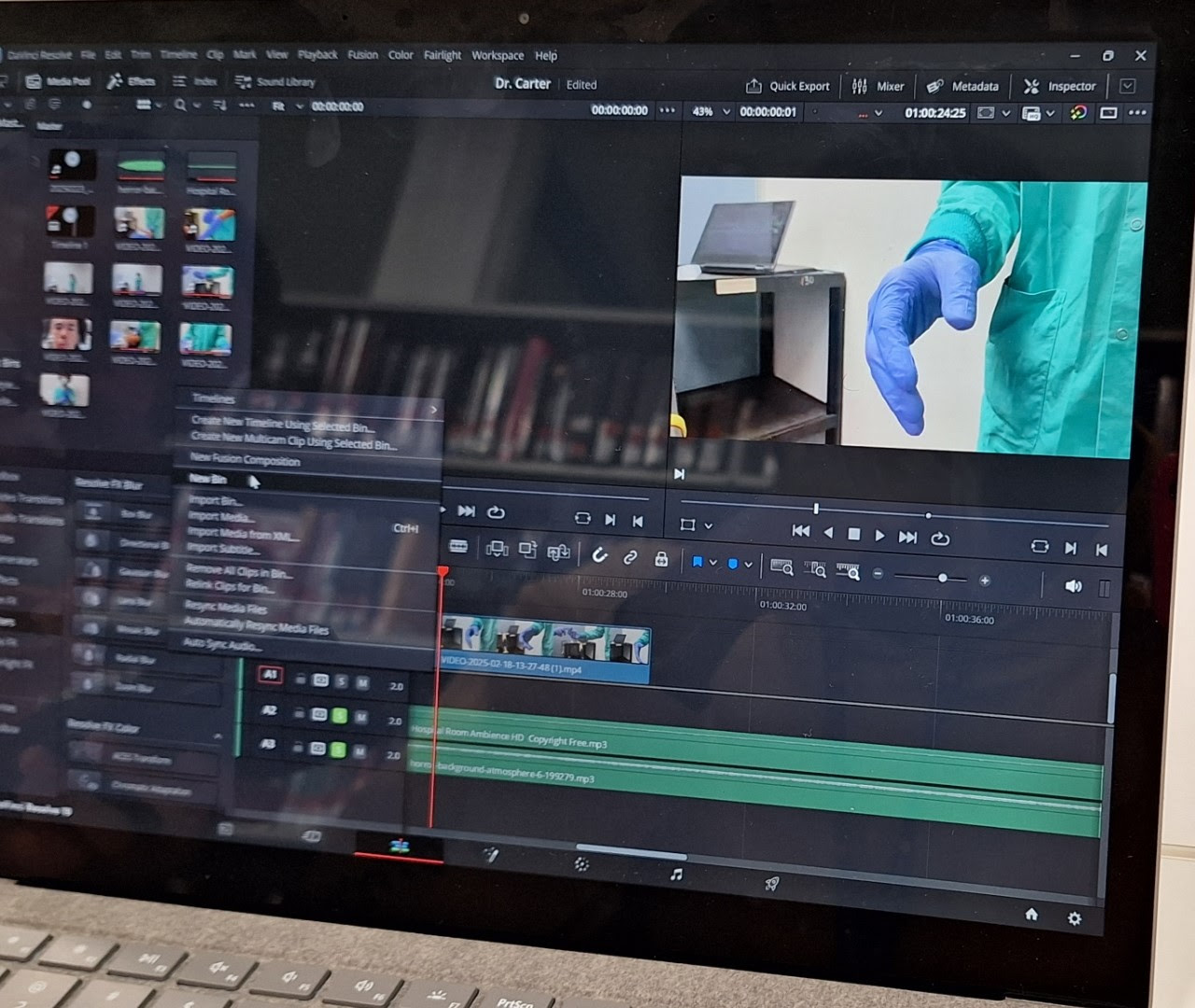The height and width of the screenshot is (1008, 1195).
Task: Click the detail zoom icon
Action: 815,568
